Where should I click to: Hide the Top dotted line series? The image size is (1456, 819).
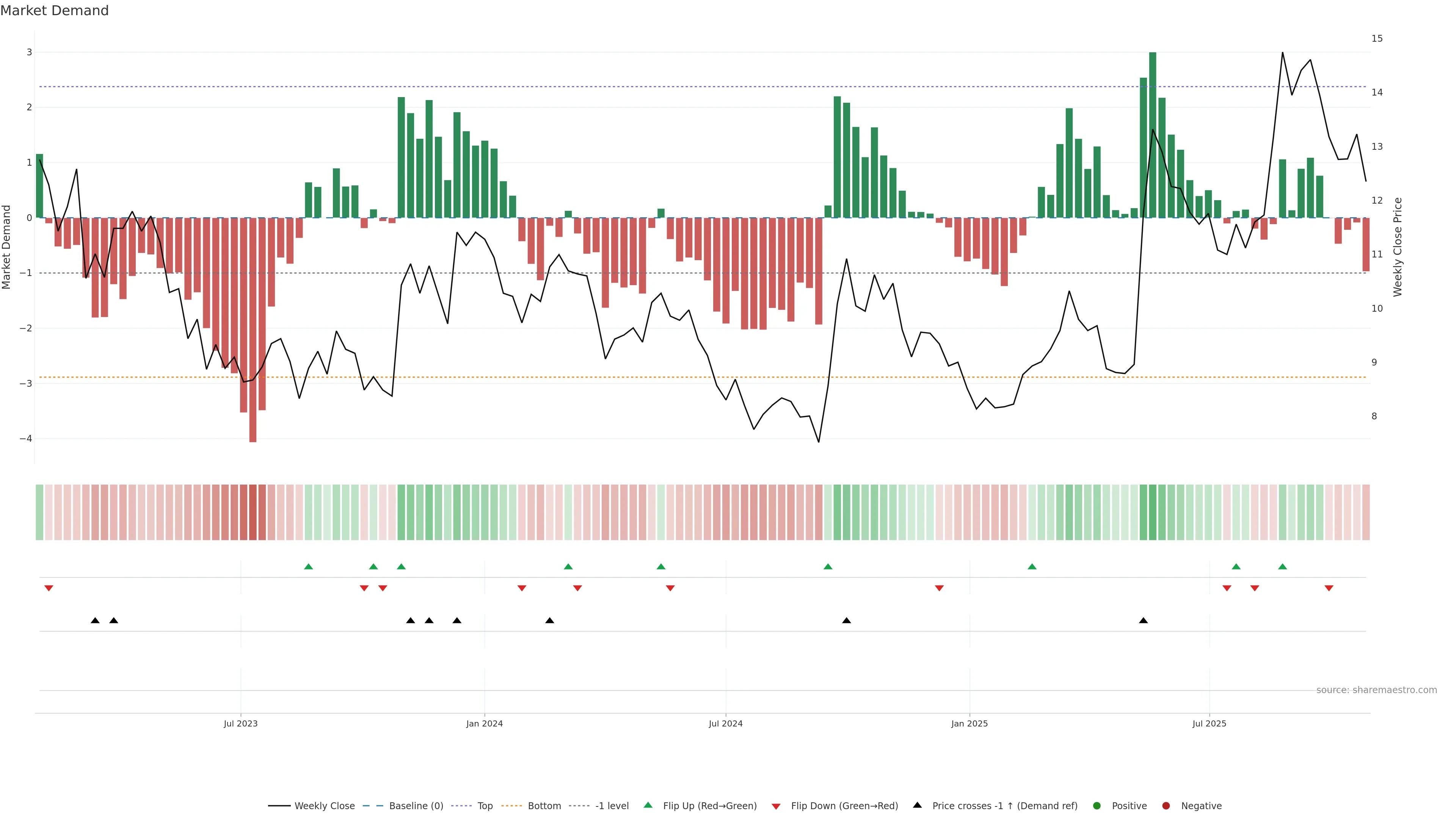pyautogui.click(x=485, y=806)
